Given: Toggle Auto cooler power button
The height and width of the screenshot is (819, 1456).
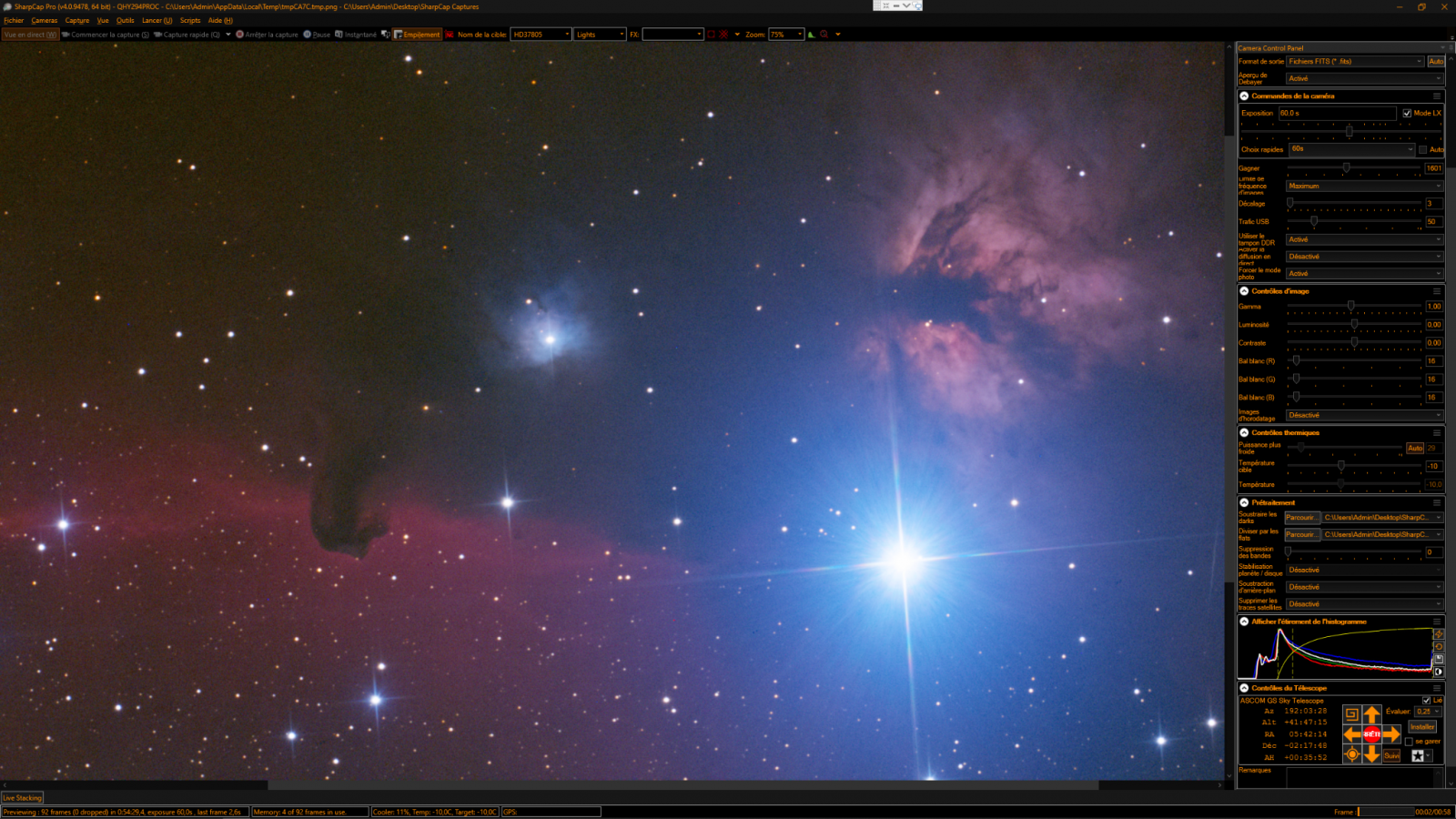Looking at the screenshot, I should [x=1415, y=448].
